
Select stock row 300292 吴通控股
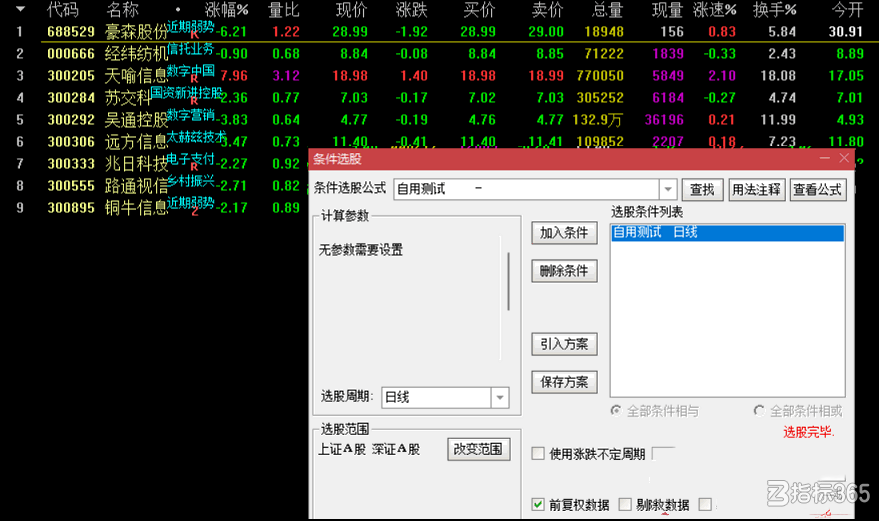(440, 119)
